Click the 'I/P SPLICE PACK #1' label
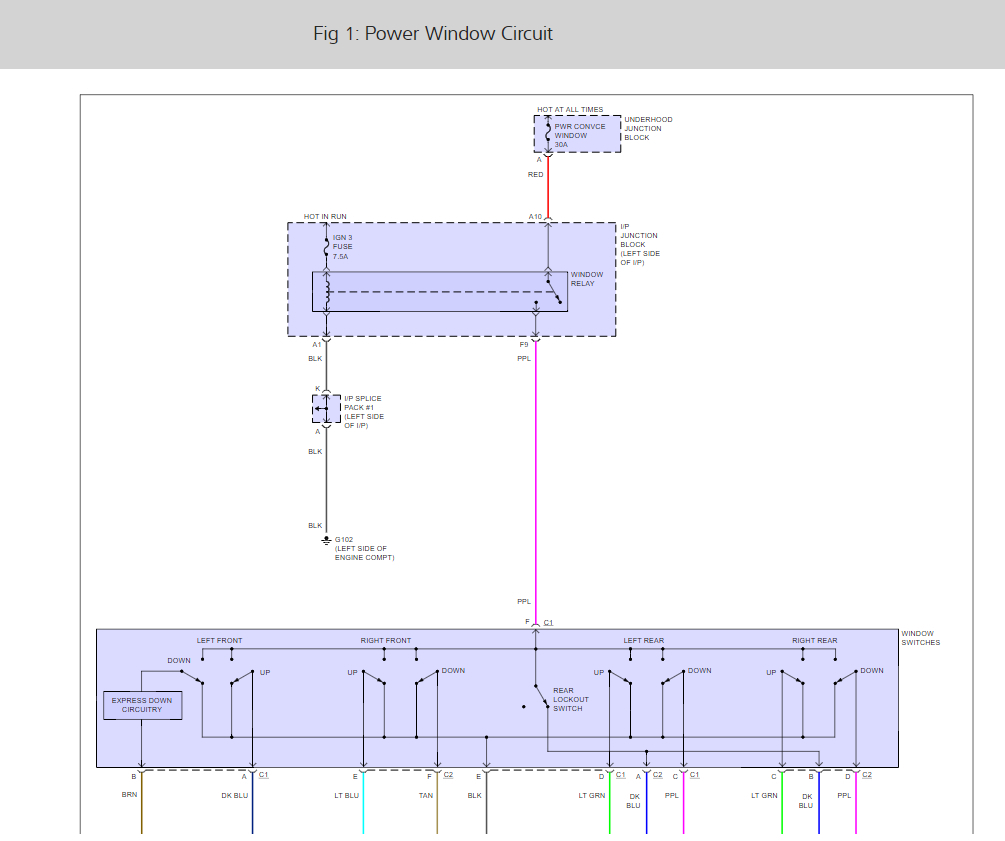The image size is (1005, 841). [x=363, y=412]
